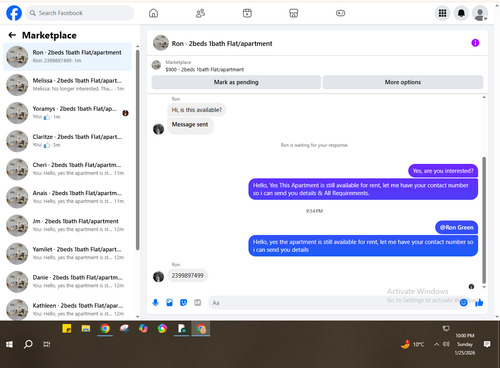
Task: Open the action center notification icon
Action: tap(487, 344)
